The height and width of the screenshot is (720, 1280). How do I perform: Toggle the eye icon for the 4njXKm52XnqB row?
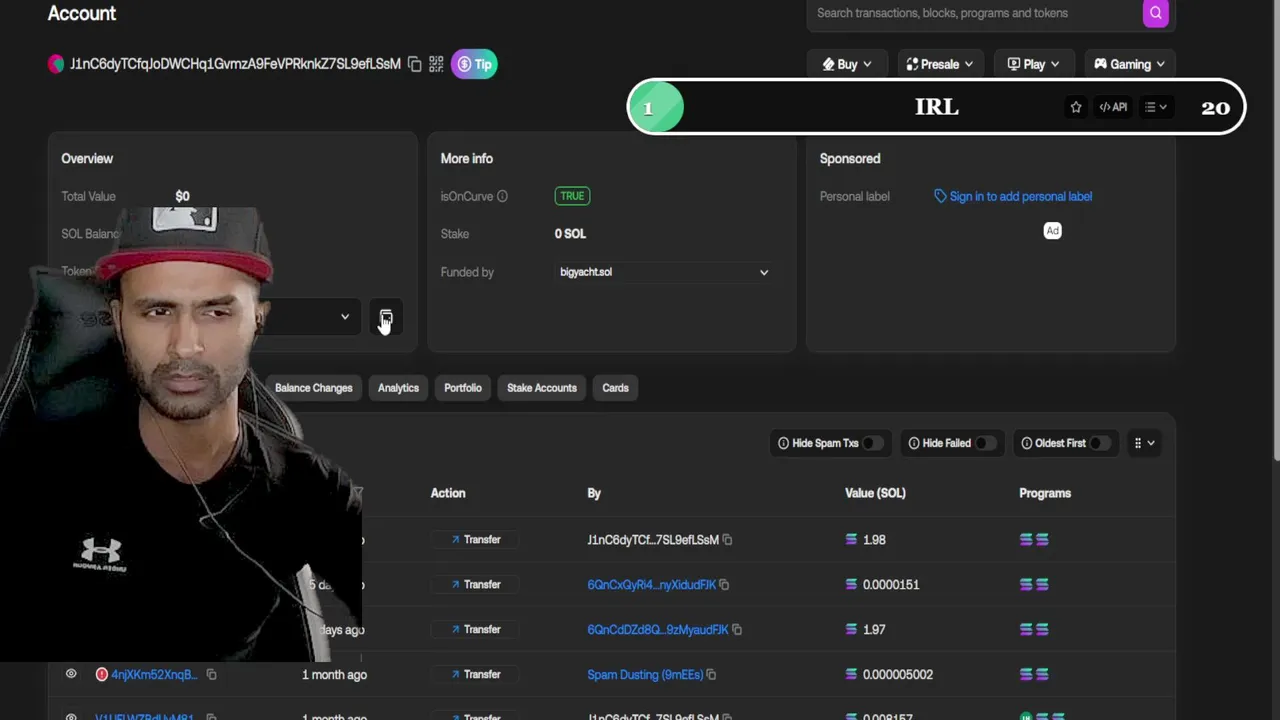click(71, 674)
